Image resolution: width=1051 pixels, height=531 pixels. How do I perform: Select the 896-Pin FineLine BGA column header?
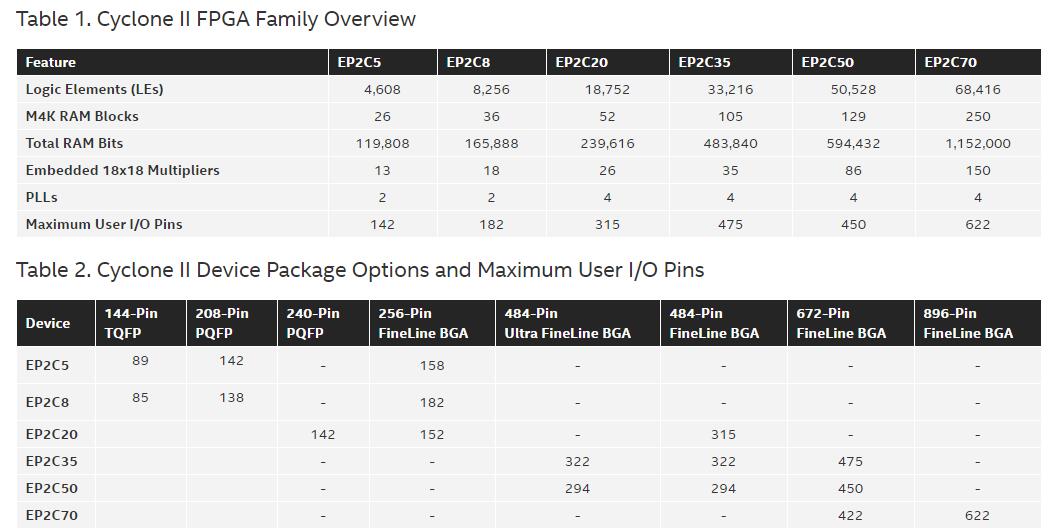click(968, 323)
